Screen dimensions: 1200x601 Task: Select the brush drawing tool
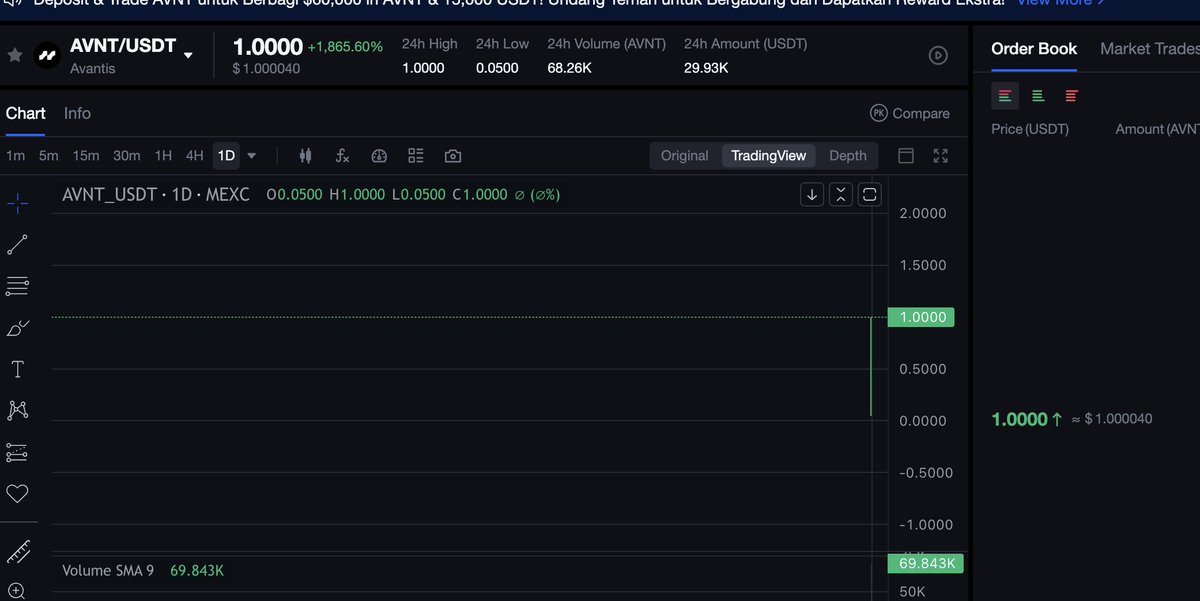point(18,328)
